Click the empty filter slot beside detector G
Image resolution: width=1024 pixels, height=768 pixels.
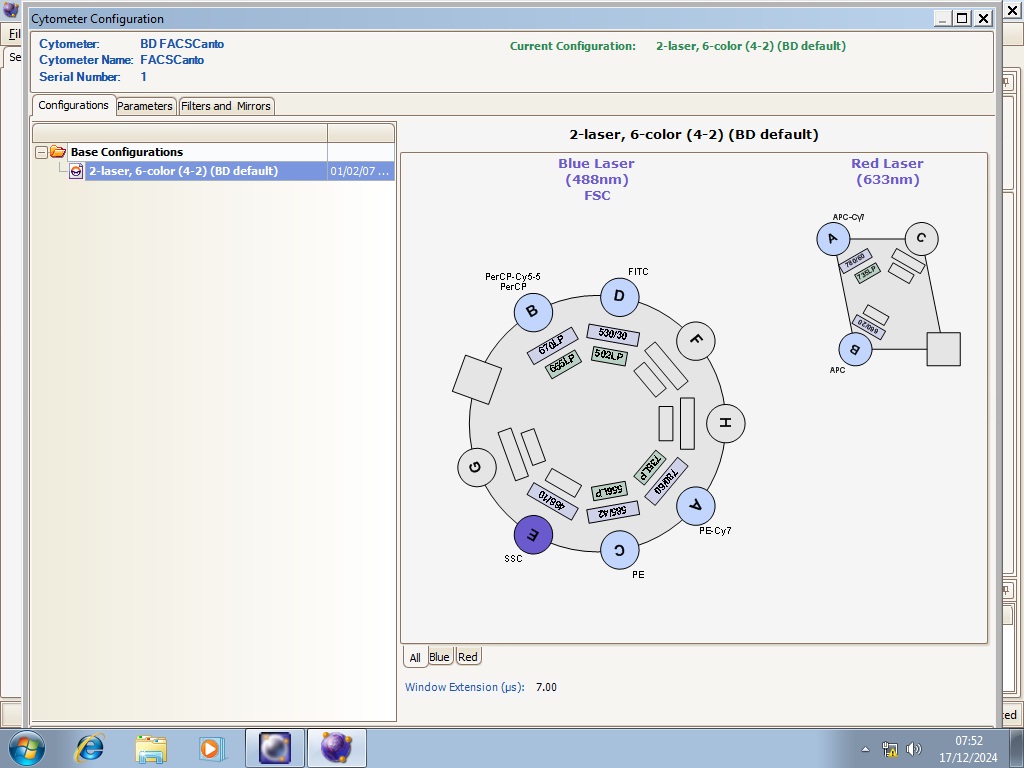click(513, 455)
